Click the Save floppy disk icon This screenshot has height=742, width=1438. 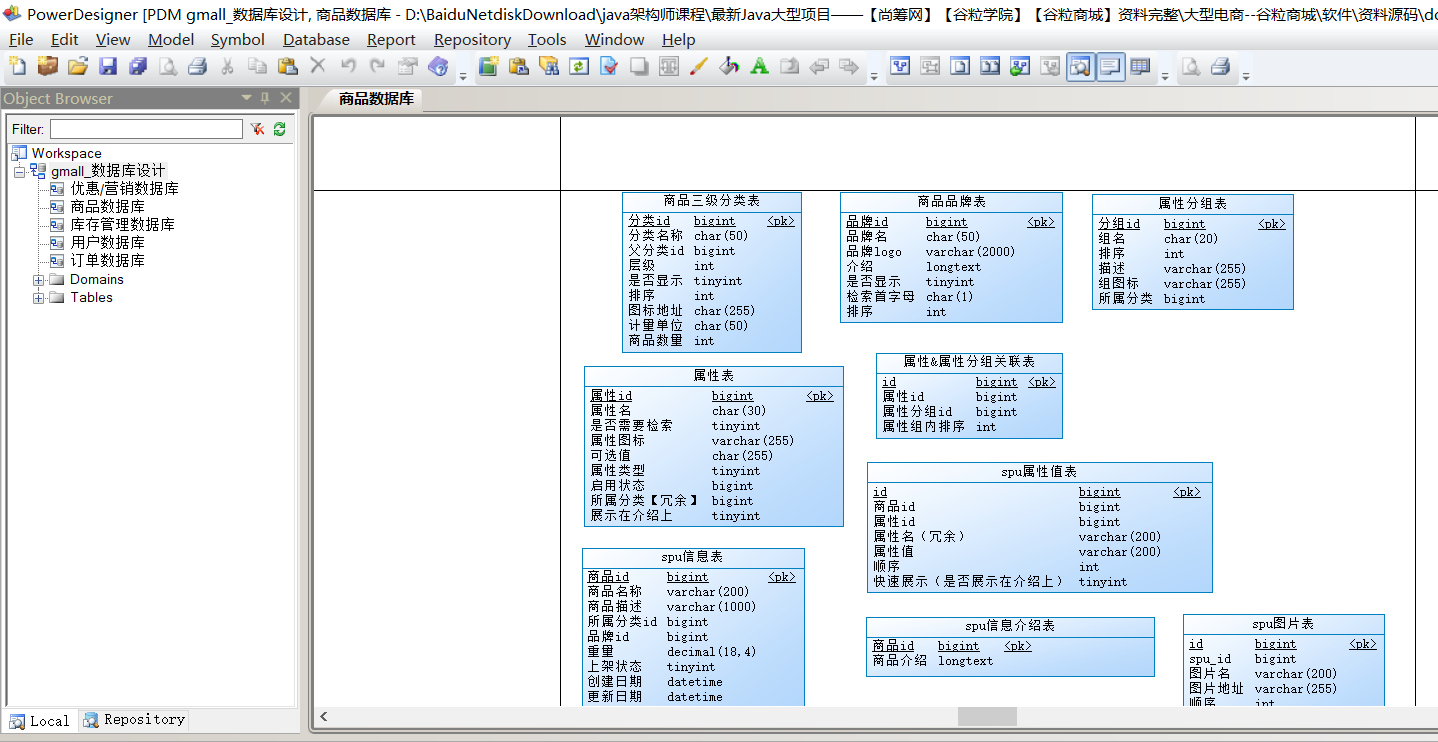(x=107, y=66)
